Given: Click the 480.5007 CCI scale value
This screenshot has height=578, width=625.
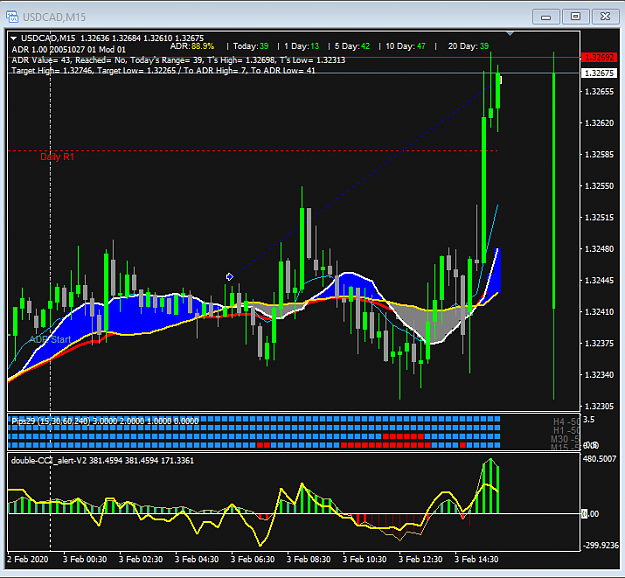Looking at the screenshot, I should pyautogui.click(x=601, y=459).
